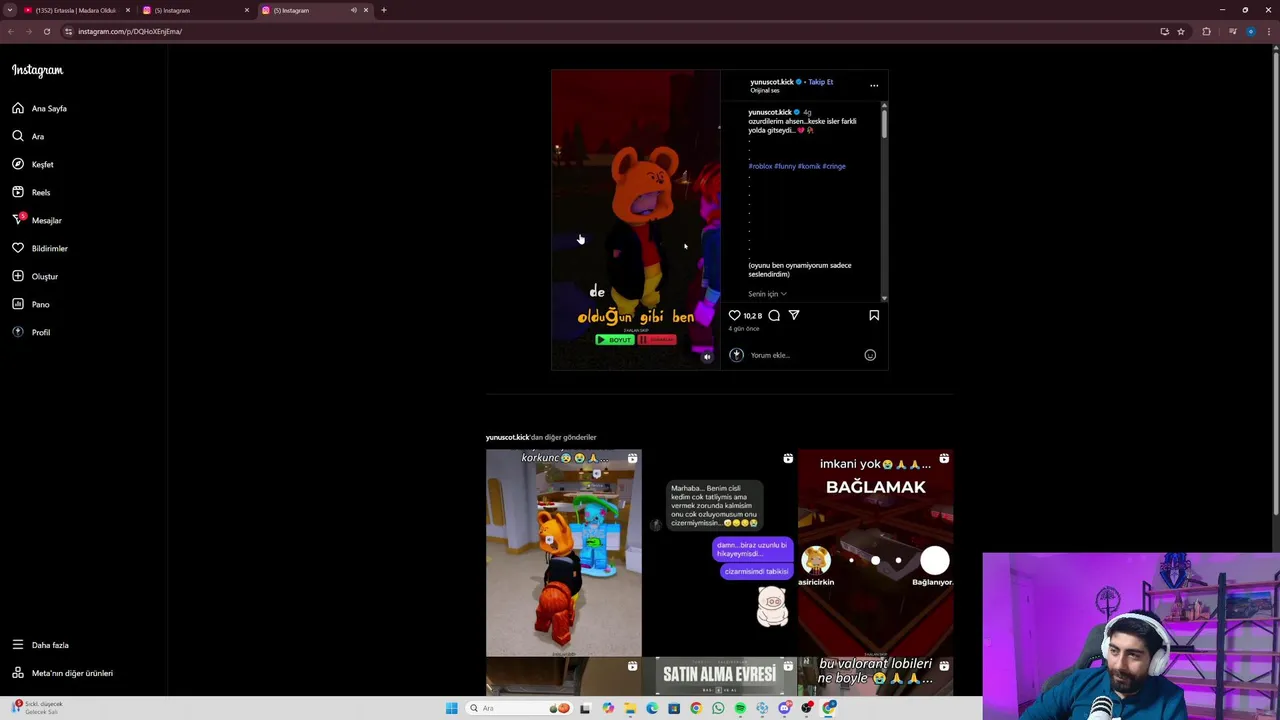Open Chrome three-dot menu
The width and height of the screenshot is (1280, 720).
point(1270,31)
